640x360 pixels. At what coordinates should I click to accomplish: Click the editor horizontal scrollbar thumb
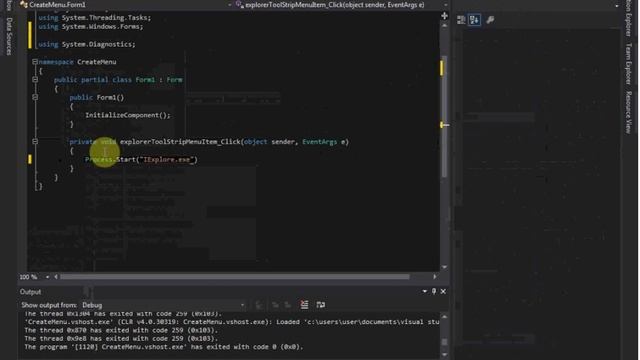[x=235, y=277]
